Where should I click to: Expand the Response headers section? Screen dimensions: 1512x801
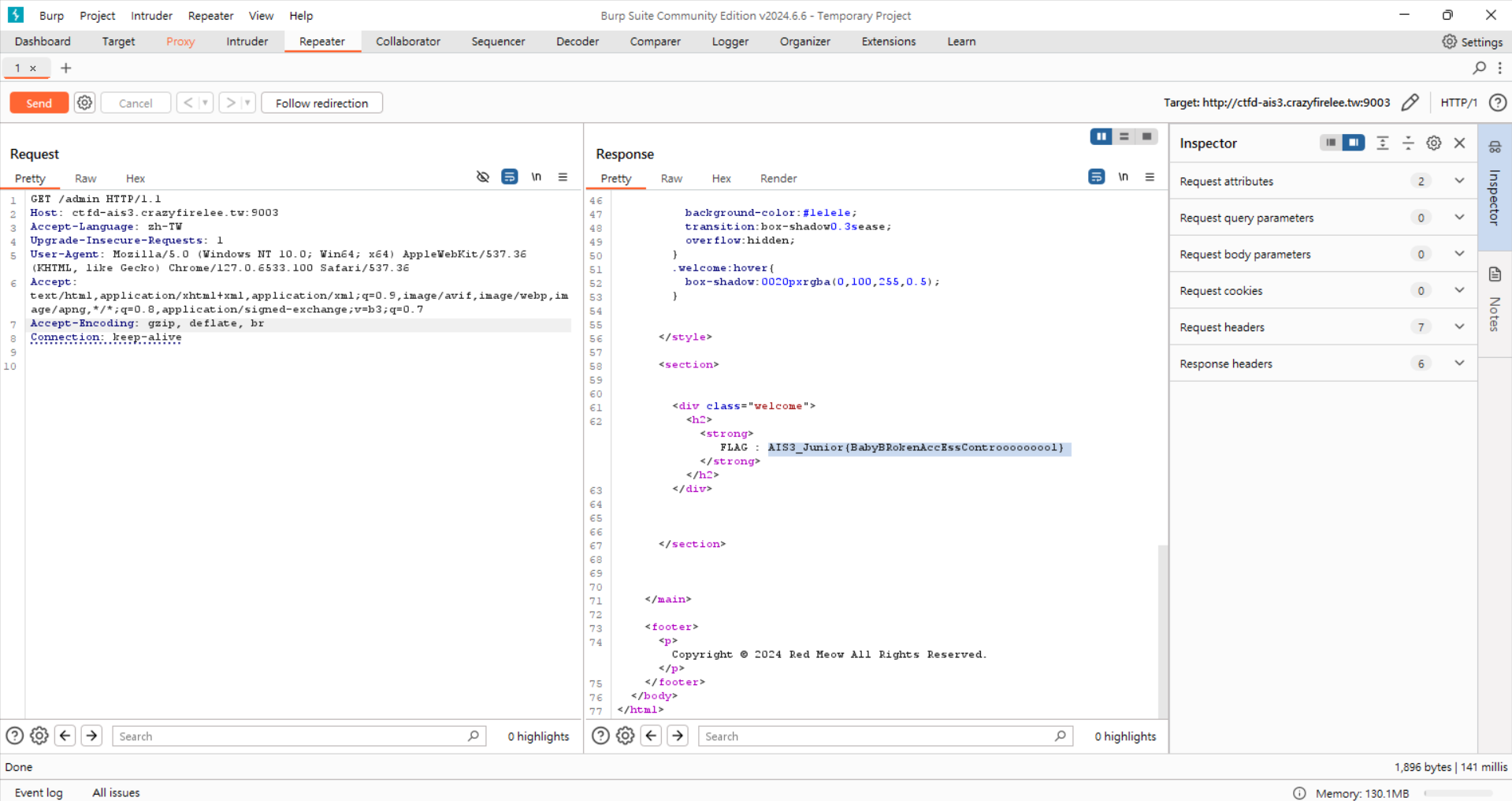pyautogui.click(x=1458, y=363)
